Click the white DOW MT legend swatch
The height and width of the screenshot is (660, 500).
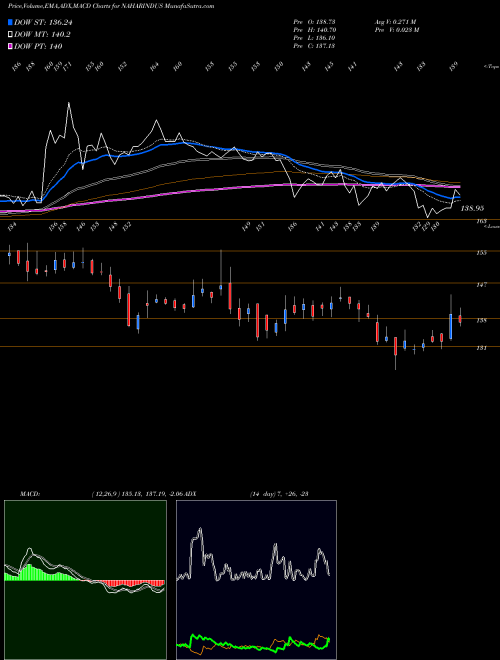pos(10,35)
